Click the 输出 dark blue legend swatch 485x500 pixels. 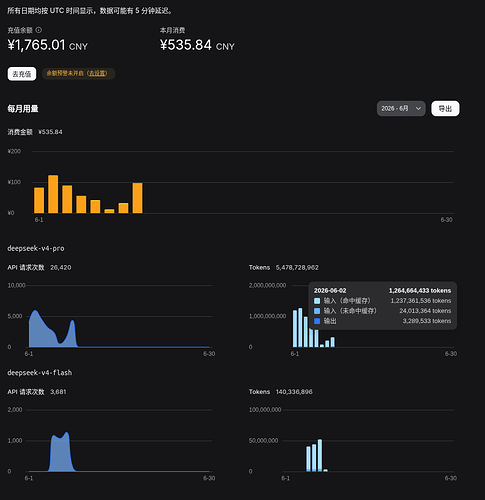[x=317, y=321]
